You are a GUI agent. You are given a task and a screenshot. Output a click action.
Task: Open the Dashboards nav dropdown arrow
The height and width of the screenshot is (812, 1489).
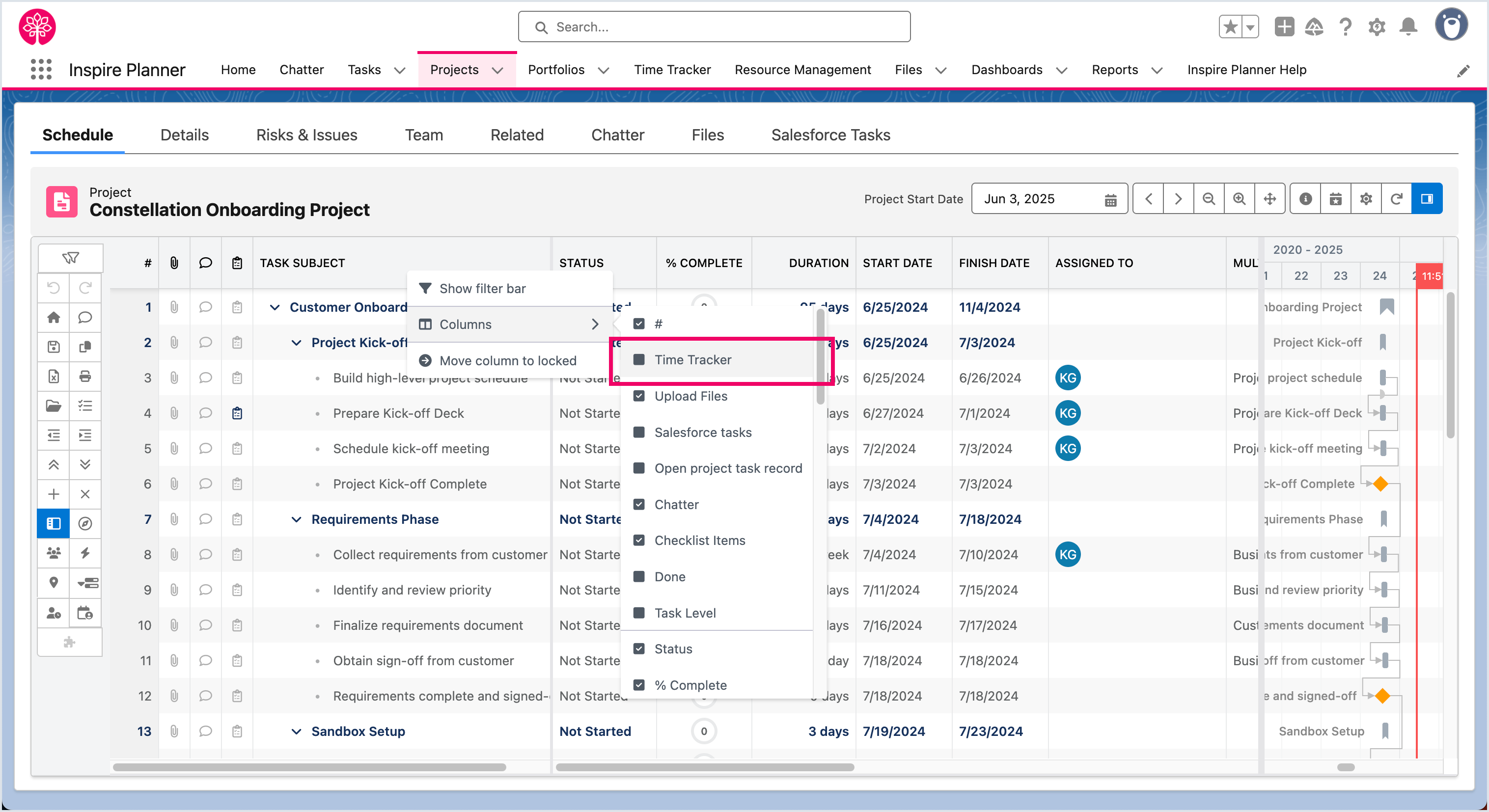1061,71
